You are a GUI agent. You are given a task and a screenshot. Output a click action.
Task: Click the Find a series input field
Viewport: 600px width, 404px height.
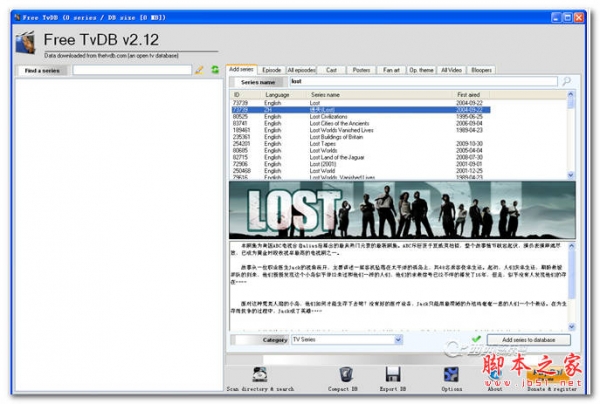(132, 70)
